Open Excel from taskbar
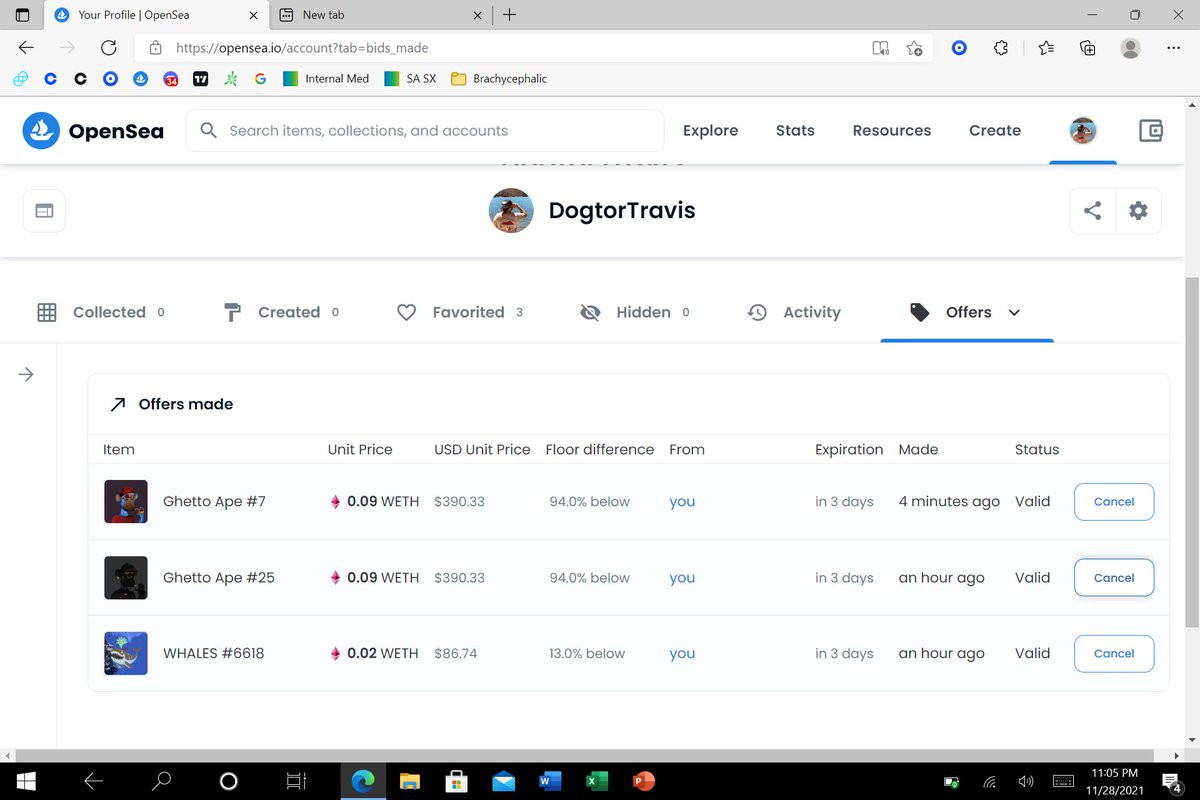This screenshot has height=800, width=1200. 597,781
